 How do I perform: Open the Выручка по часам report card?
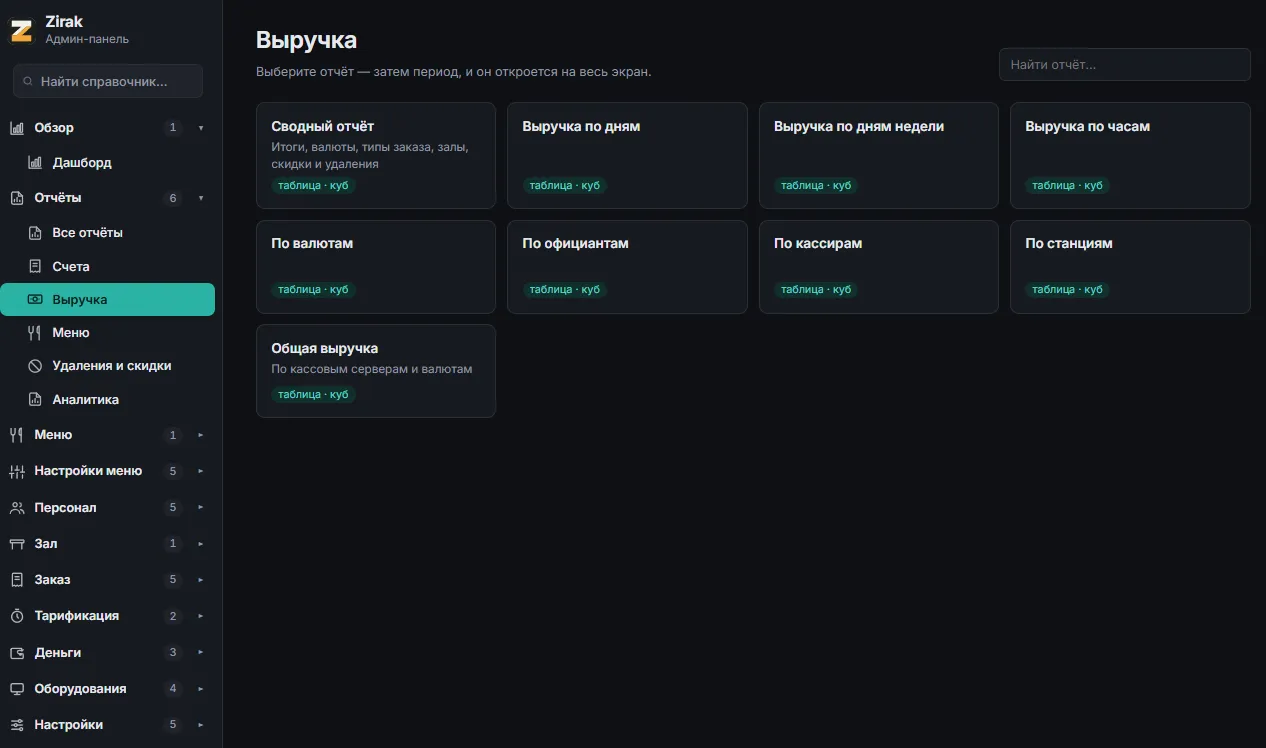point(1130,155)
